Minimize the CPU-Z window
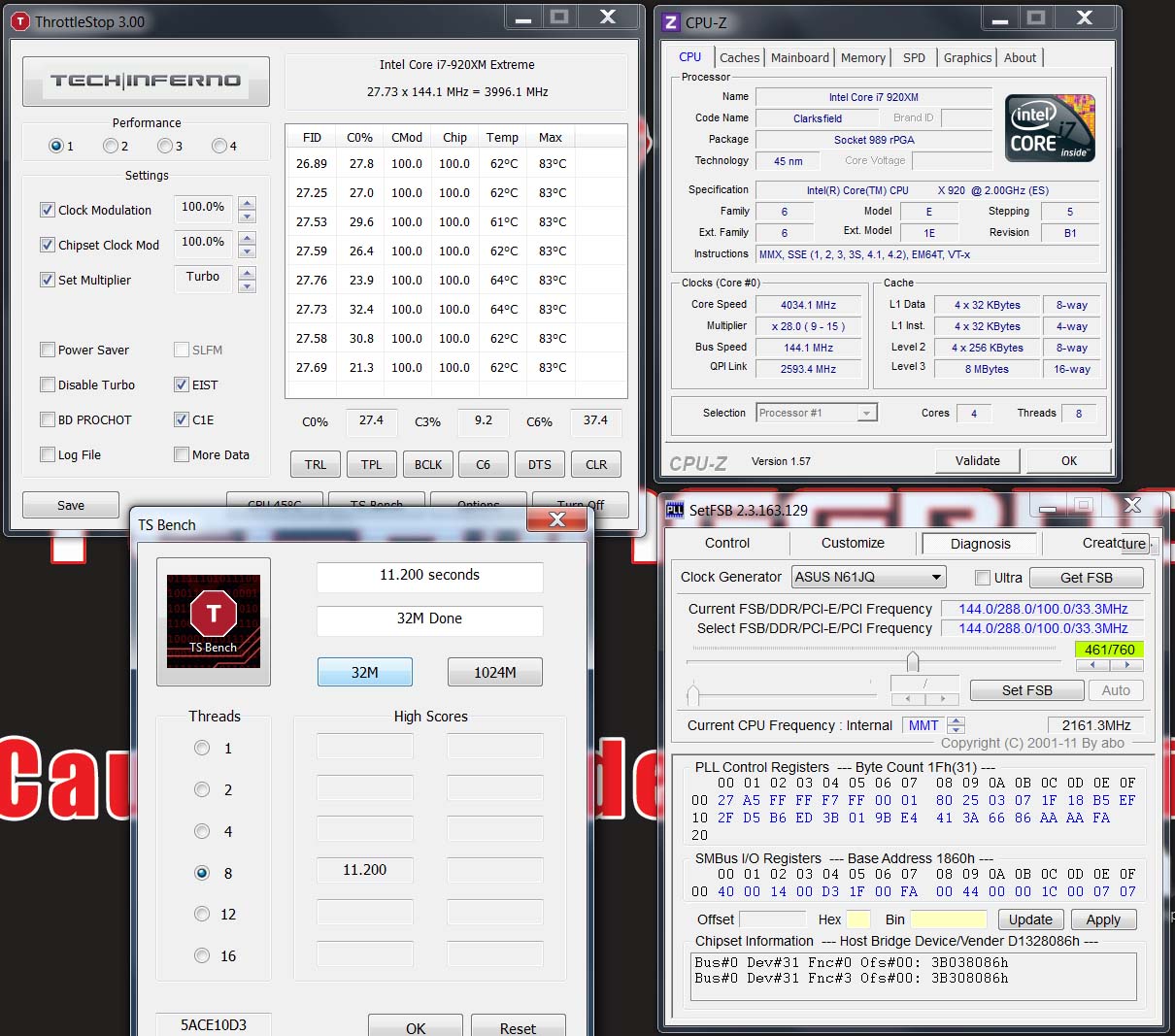This screenshot has width=1175, height=1036. tap(999, 18)
